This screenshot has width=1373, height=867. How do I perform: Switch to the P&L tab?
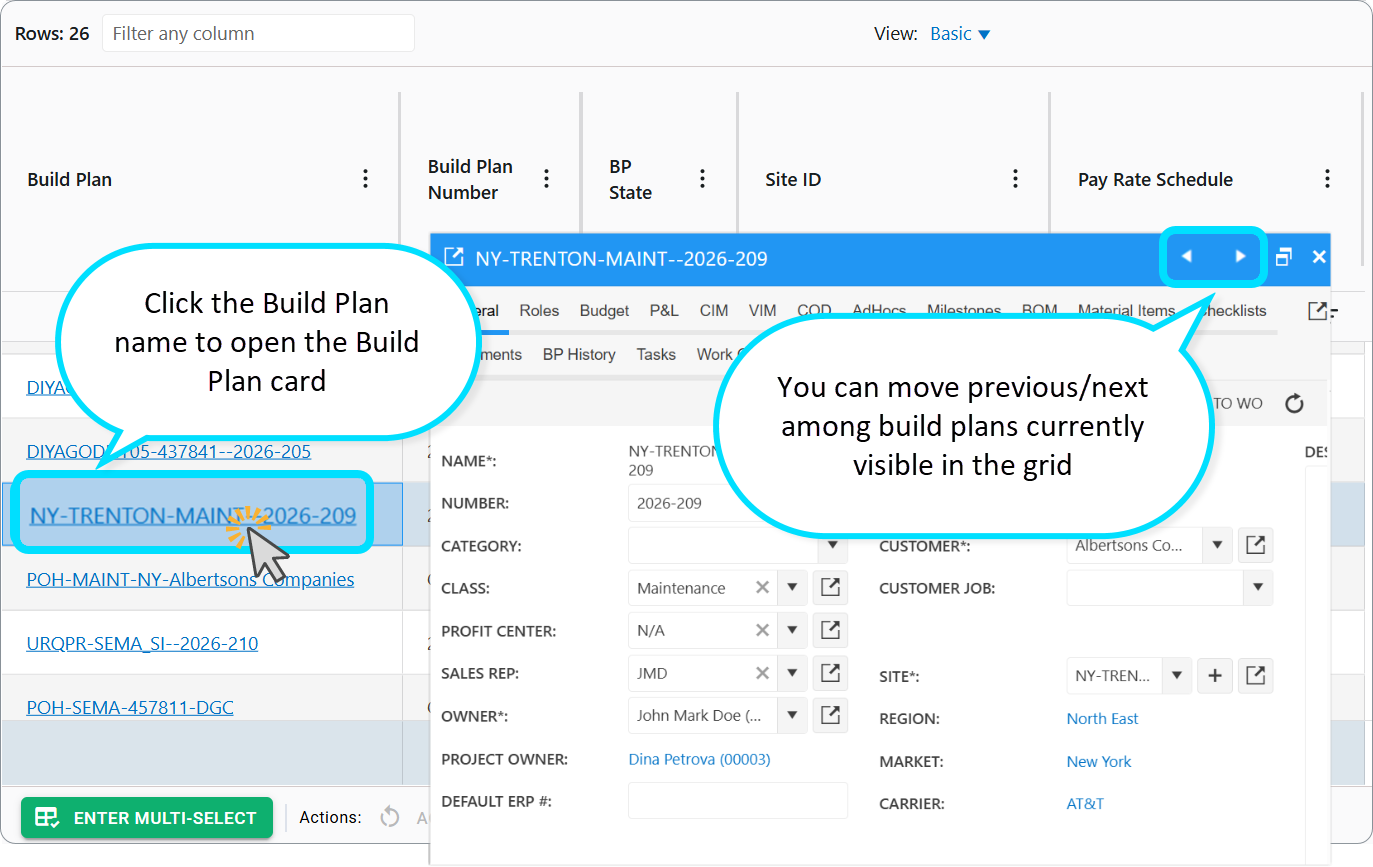664,311
